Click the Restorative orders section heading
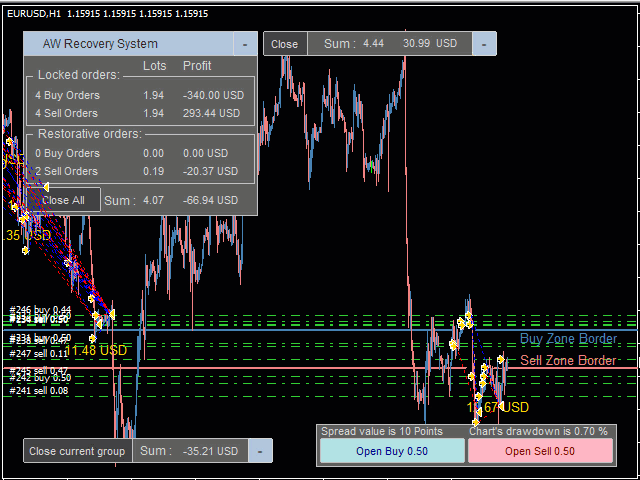This screenshot has height=480, width=640. [x=90, y=133]
